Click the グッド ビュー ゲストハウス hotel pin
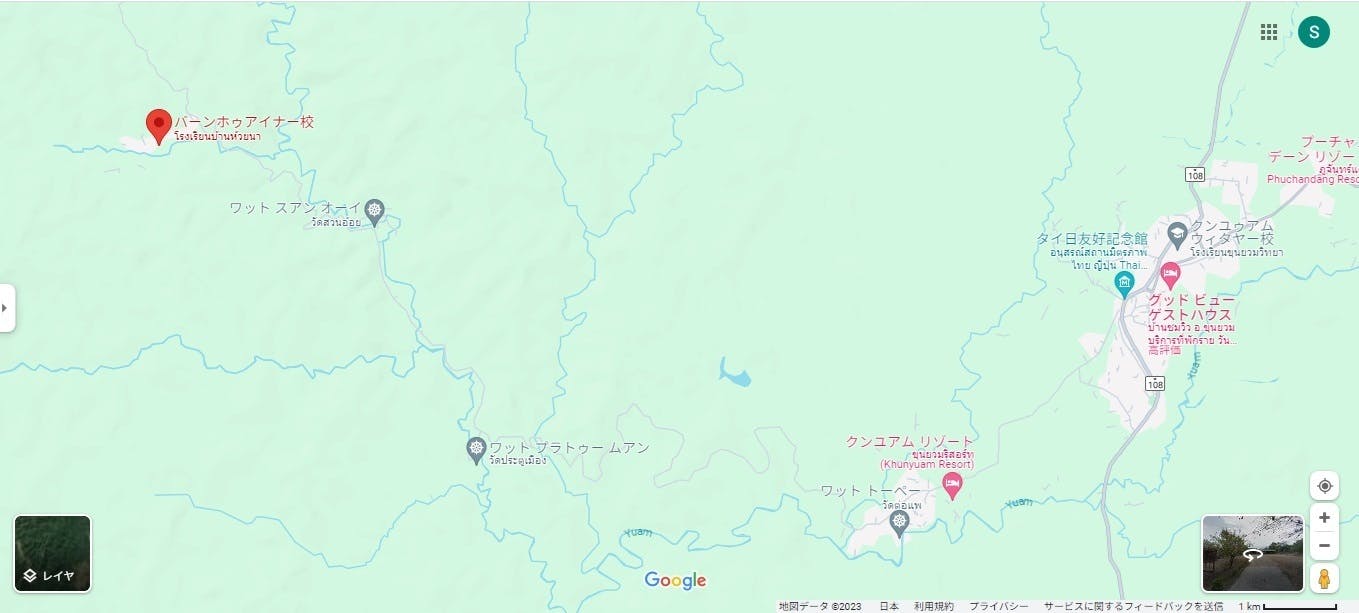 [x=1170, y=273]
